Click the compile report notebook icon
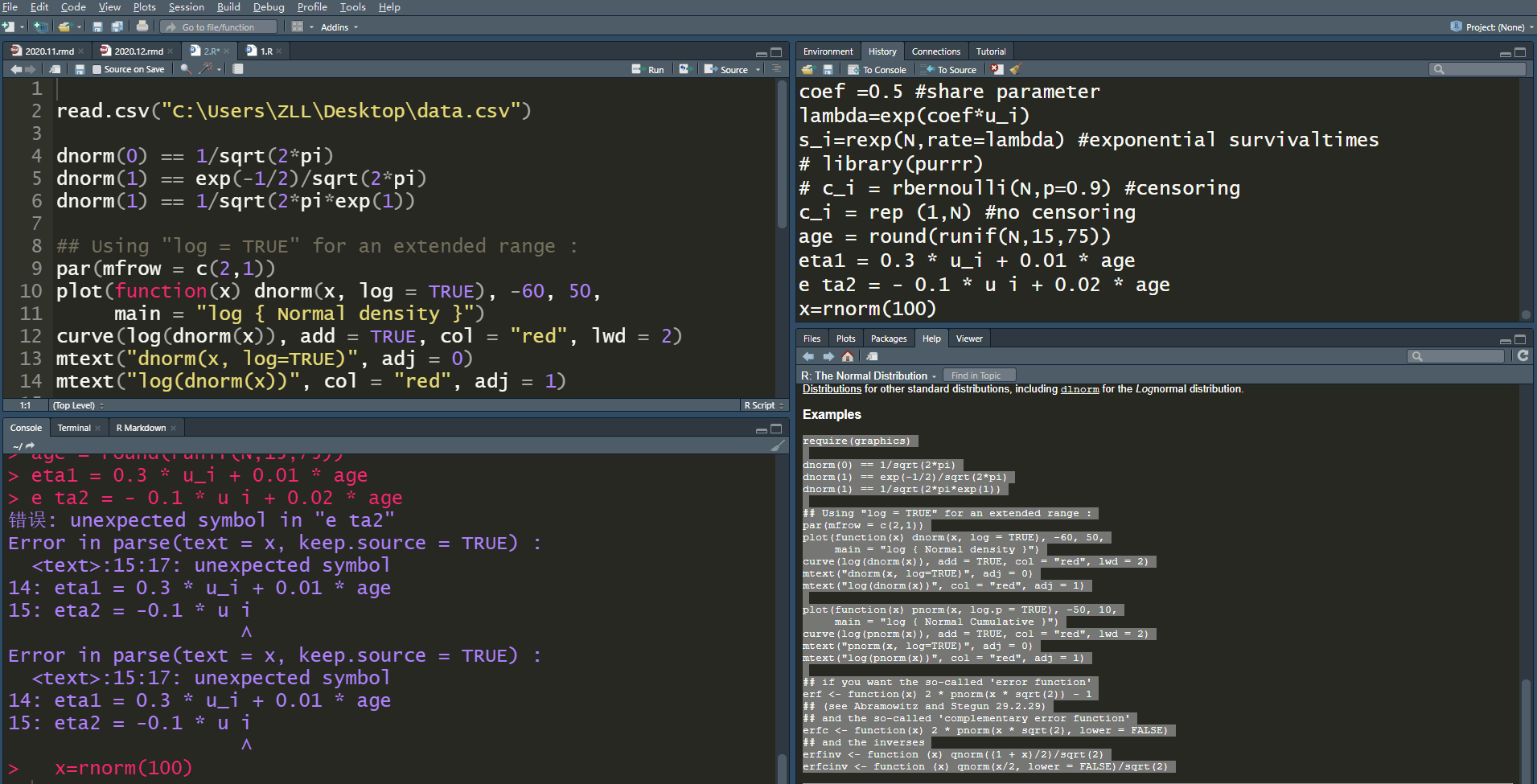 tap(238, 69)
